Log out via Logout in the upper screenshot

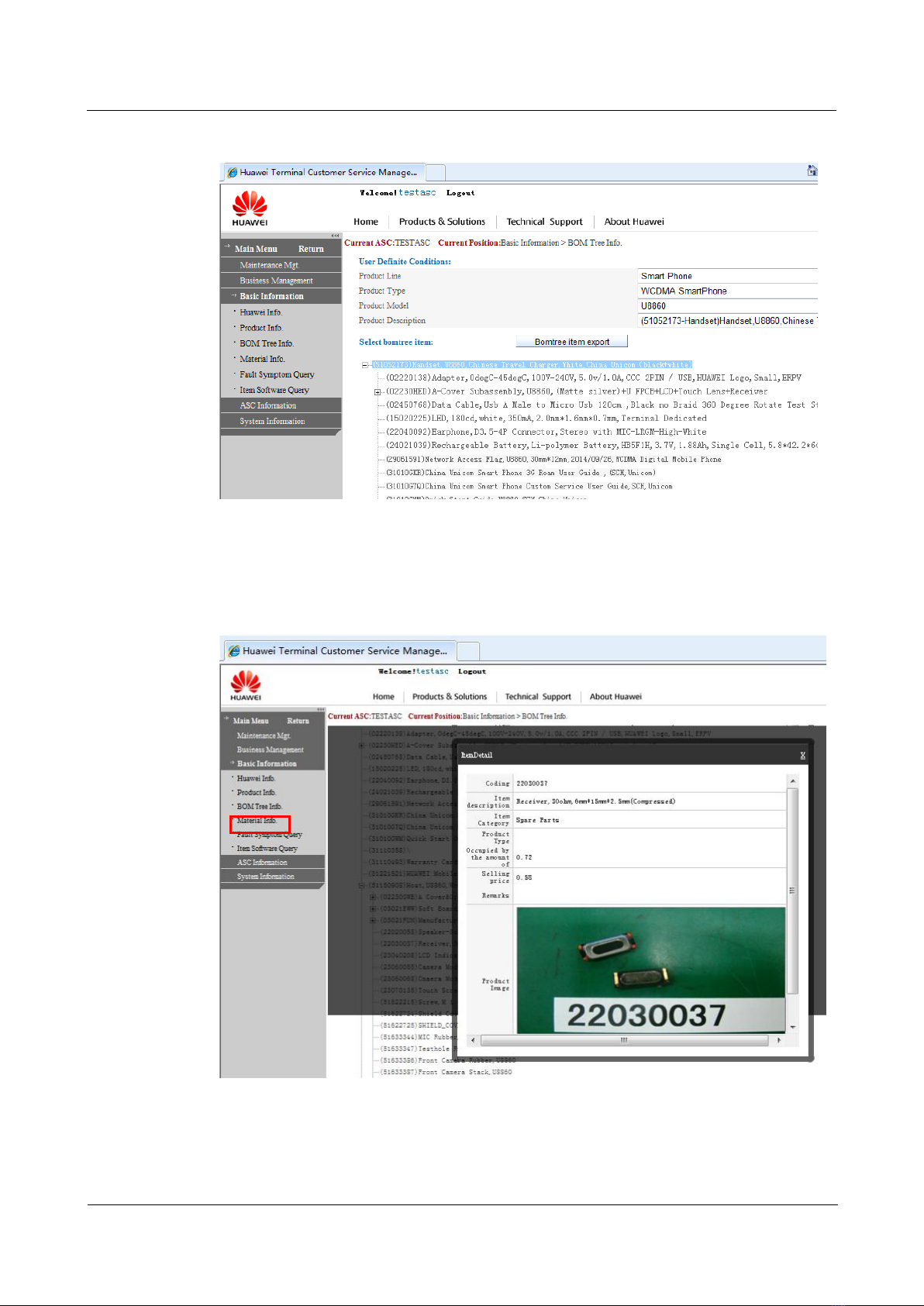click(460, 193)
